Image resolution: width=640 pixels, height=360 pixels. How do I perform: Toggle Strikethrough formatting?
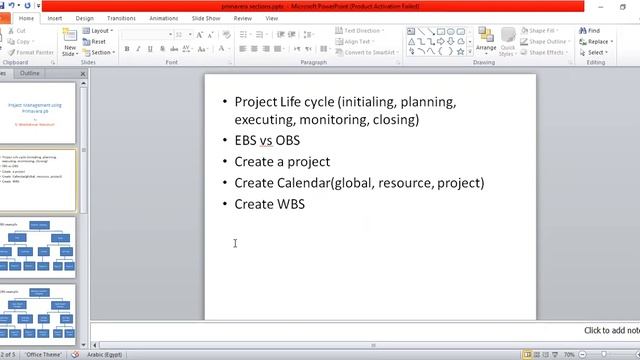[174, 49]
